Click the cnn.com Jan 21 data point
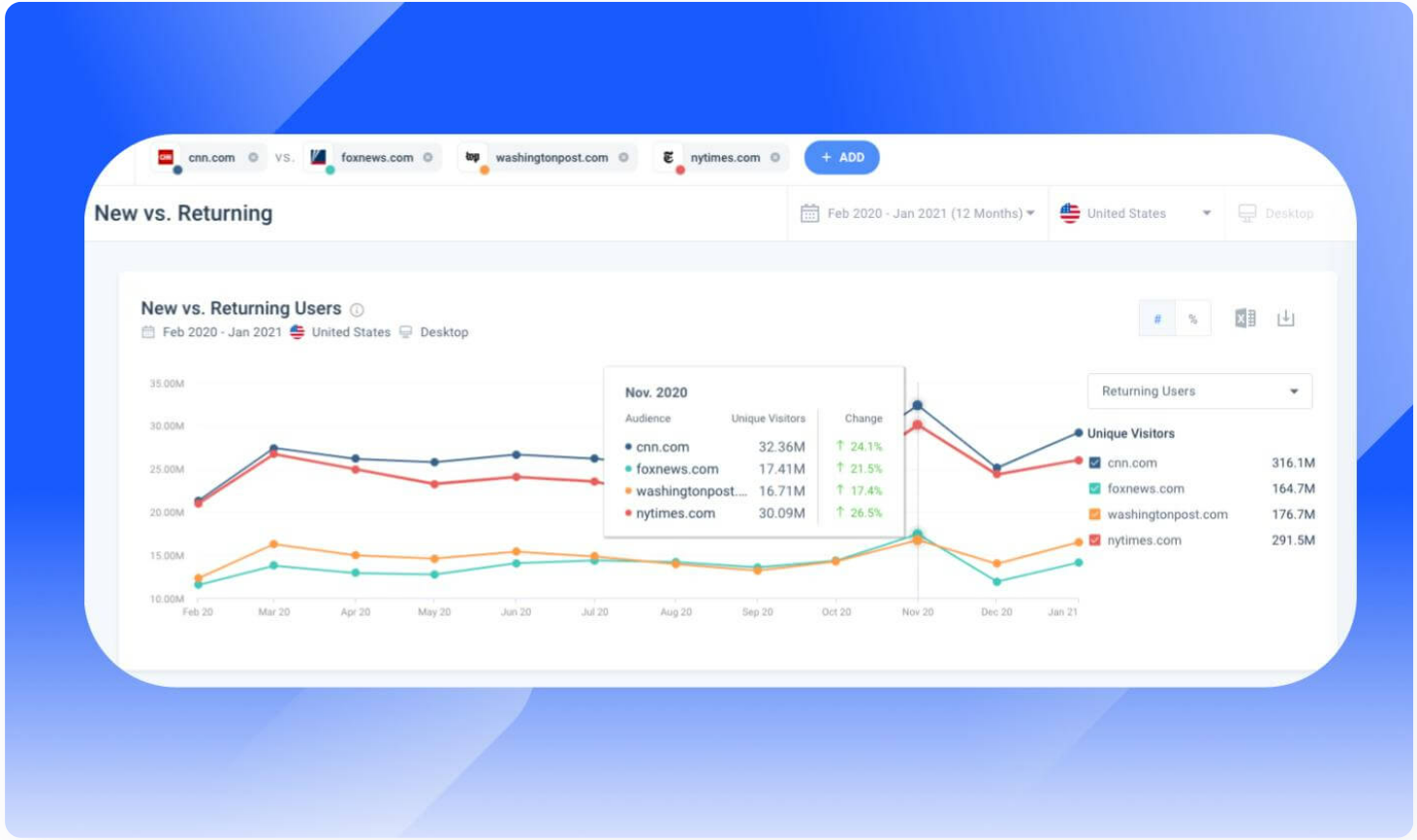Viewport: 1417px width, 840px height. [1078, 433]
